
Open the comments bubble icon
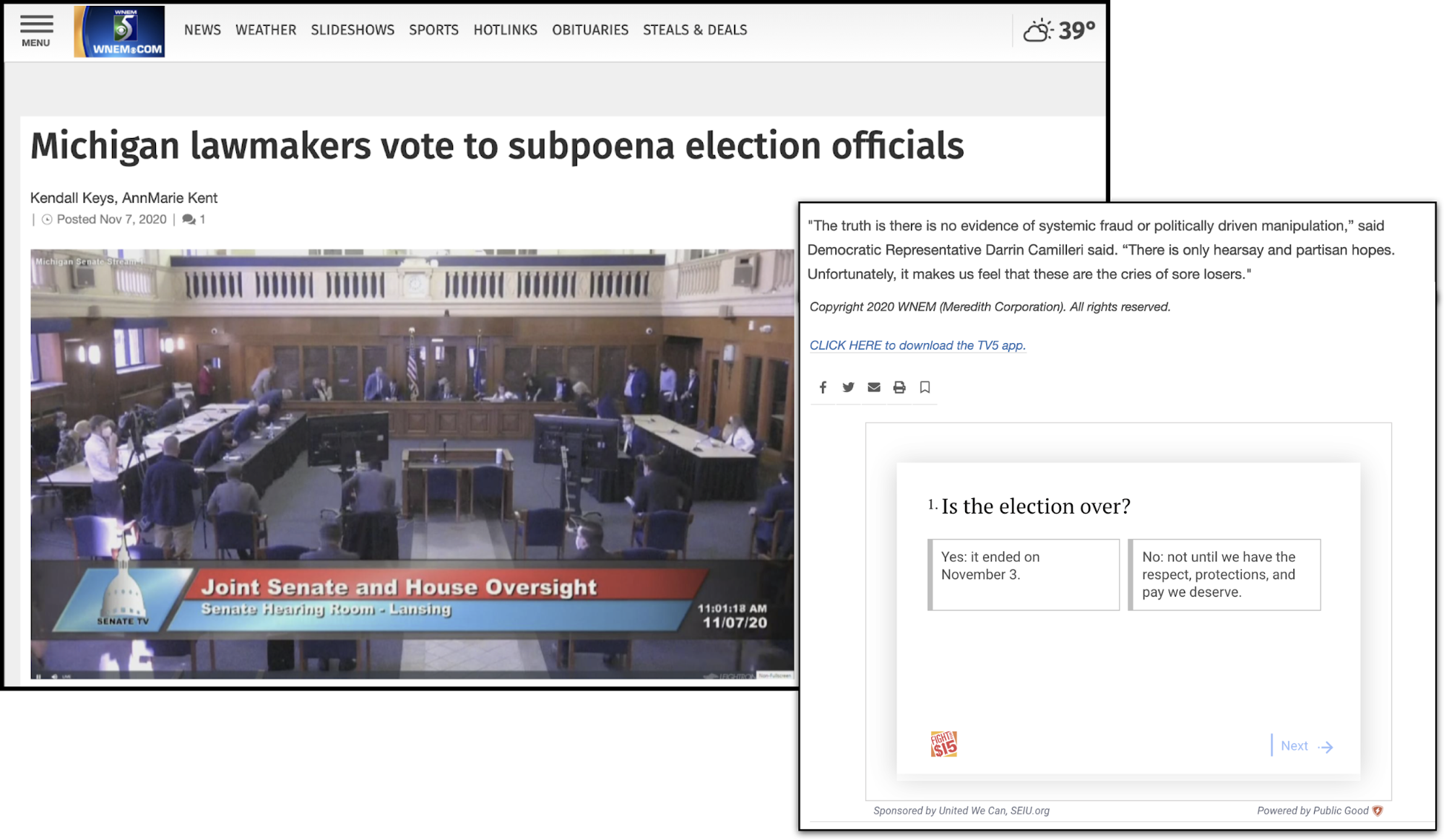tap(189, 220)
